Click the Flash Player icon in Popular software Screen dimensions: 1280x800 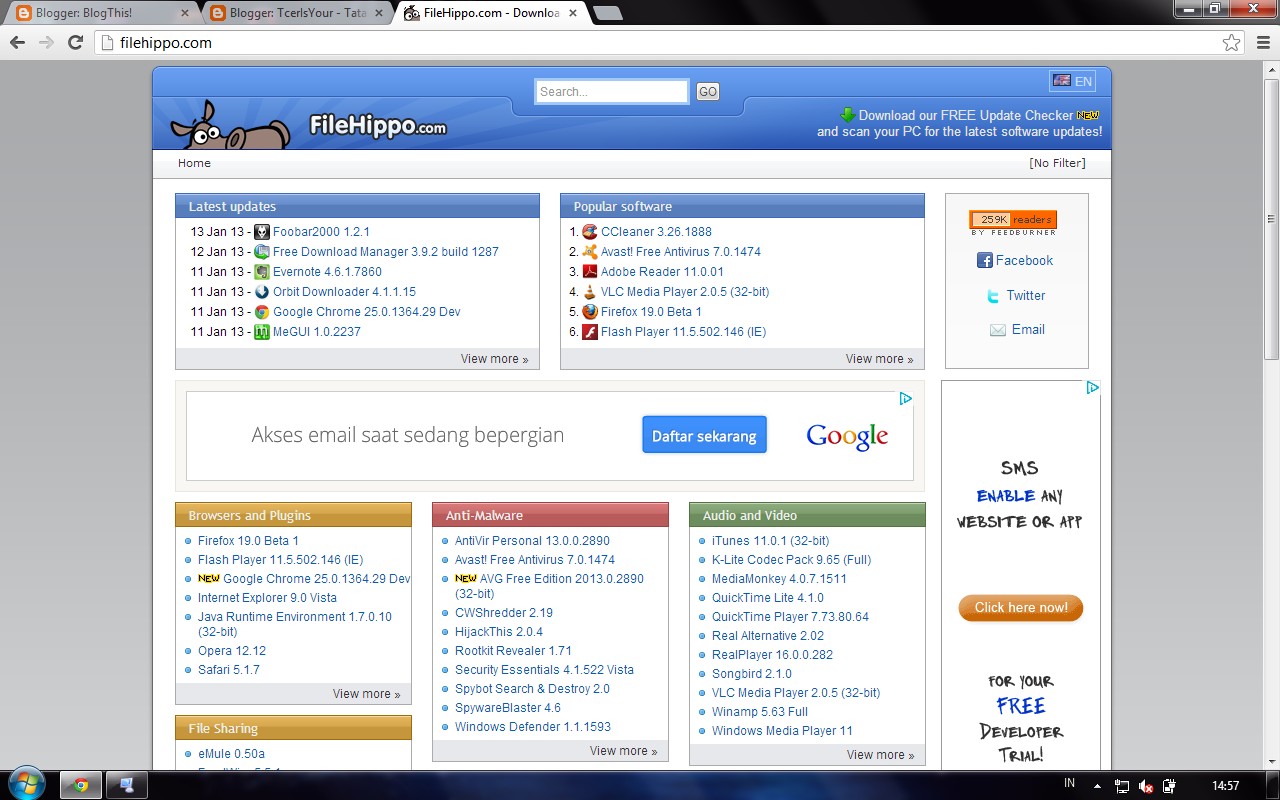click(x=590, y=332)
